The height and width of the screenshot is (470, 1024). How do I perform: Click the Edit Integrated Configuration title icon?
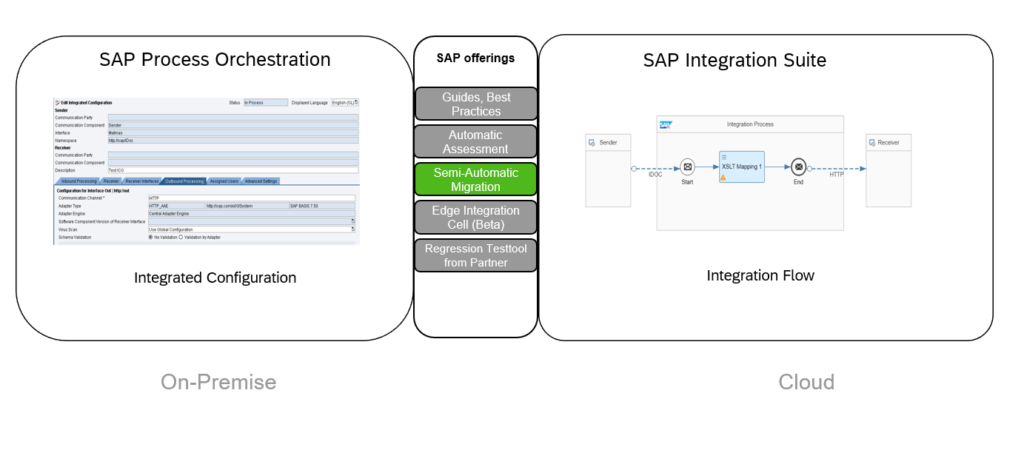click(x=57, y=103)
